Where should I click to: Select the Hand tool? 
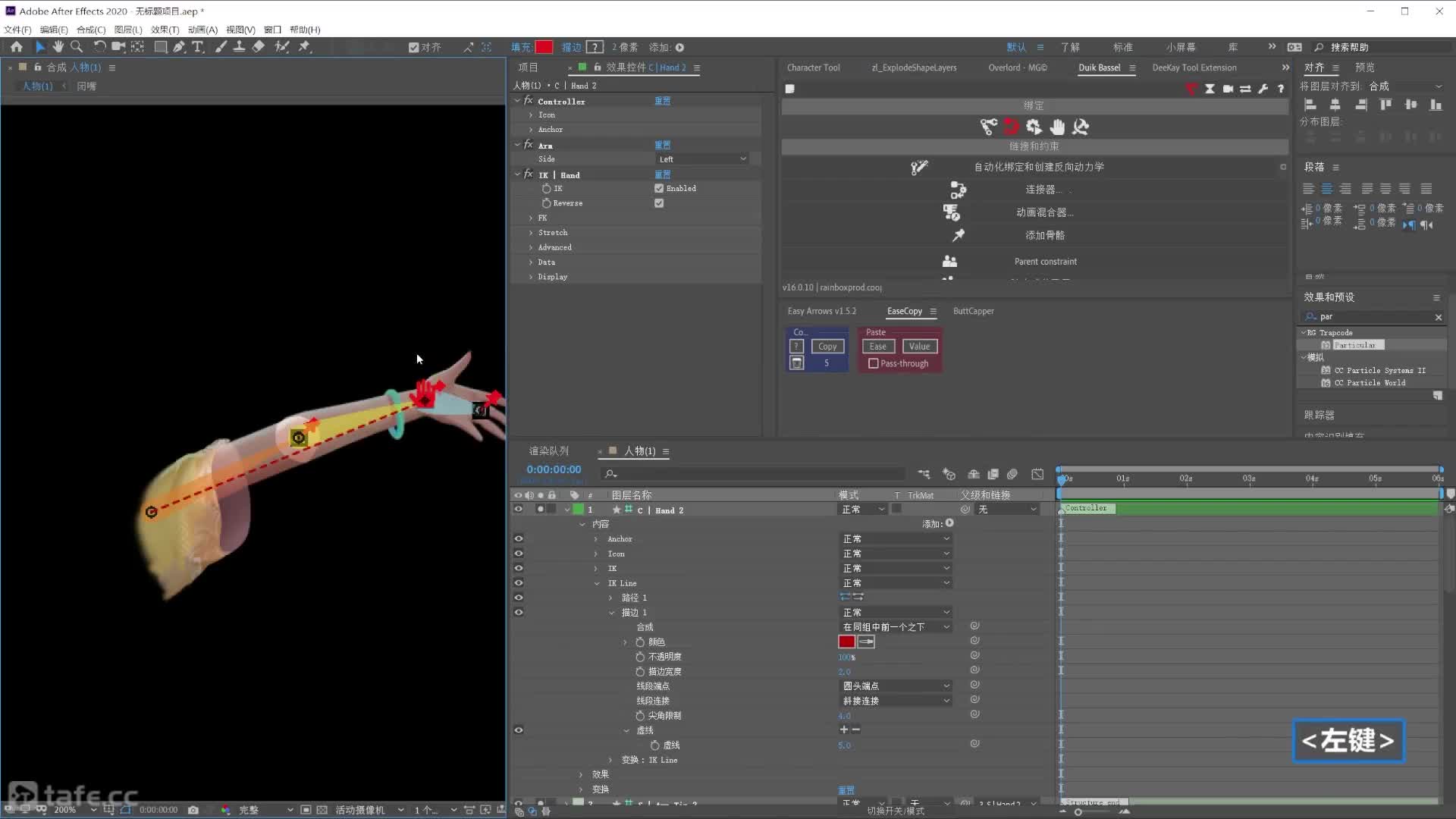pos(58,47)
